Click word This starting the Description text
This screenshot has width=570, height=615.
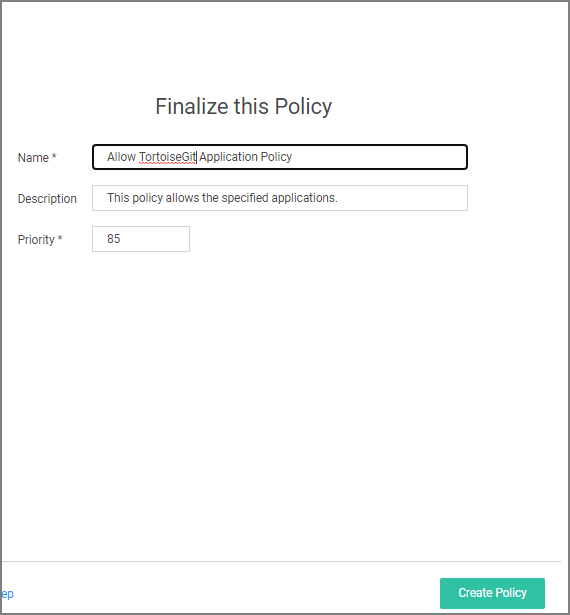point(118,198)
